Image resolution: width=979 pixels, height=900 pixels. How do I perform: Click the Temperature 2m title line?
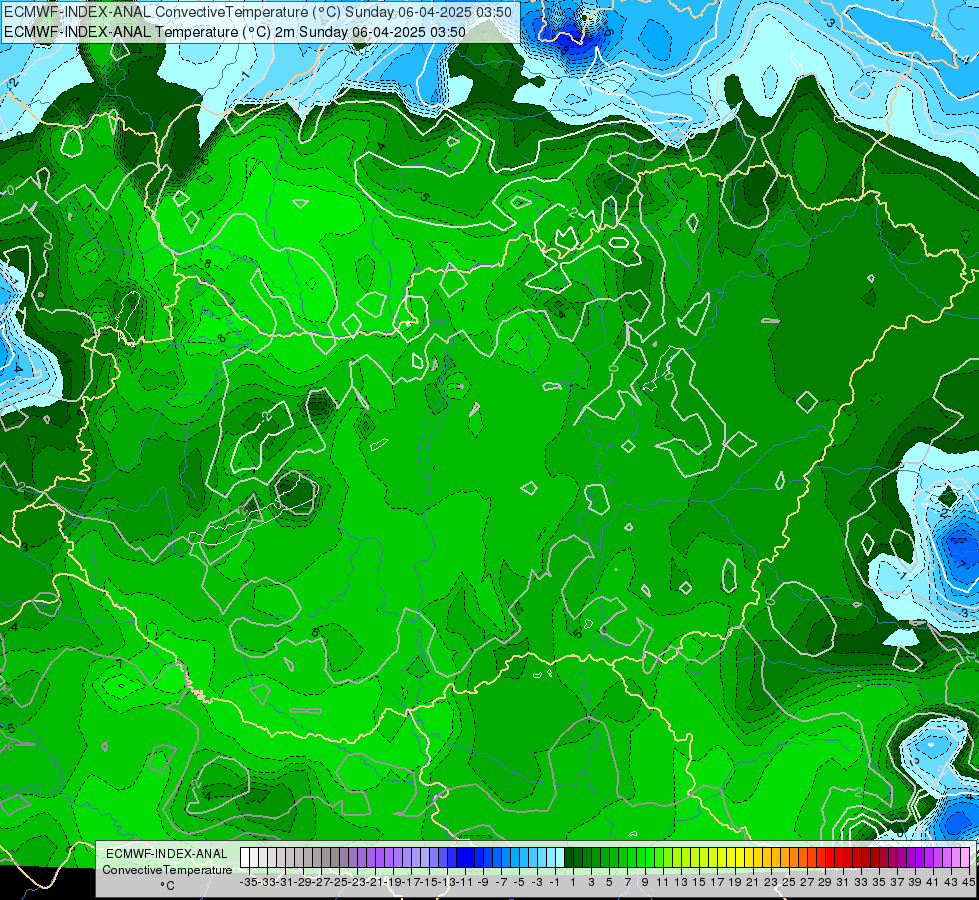click(235, 32)
